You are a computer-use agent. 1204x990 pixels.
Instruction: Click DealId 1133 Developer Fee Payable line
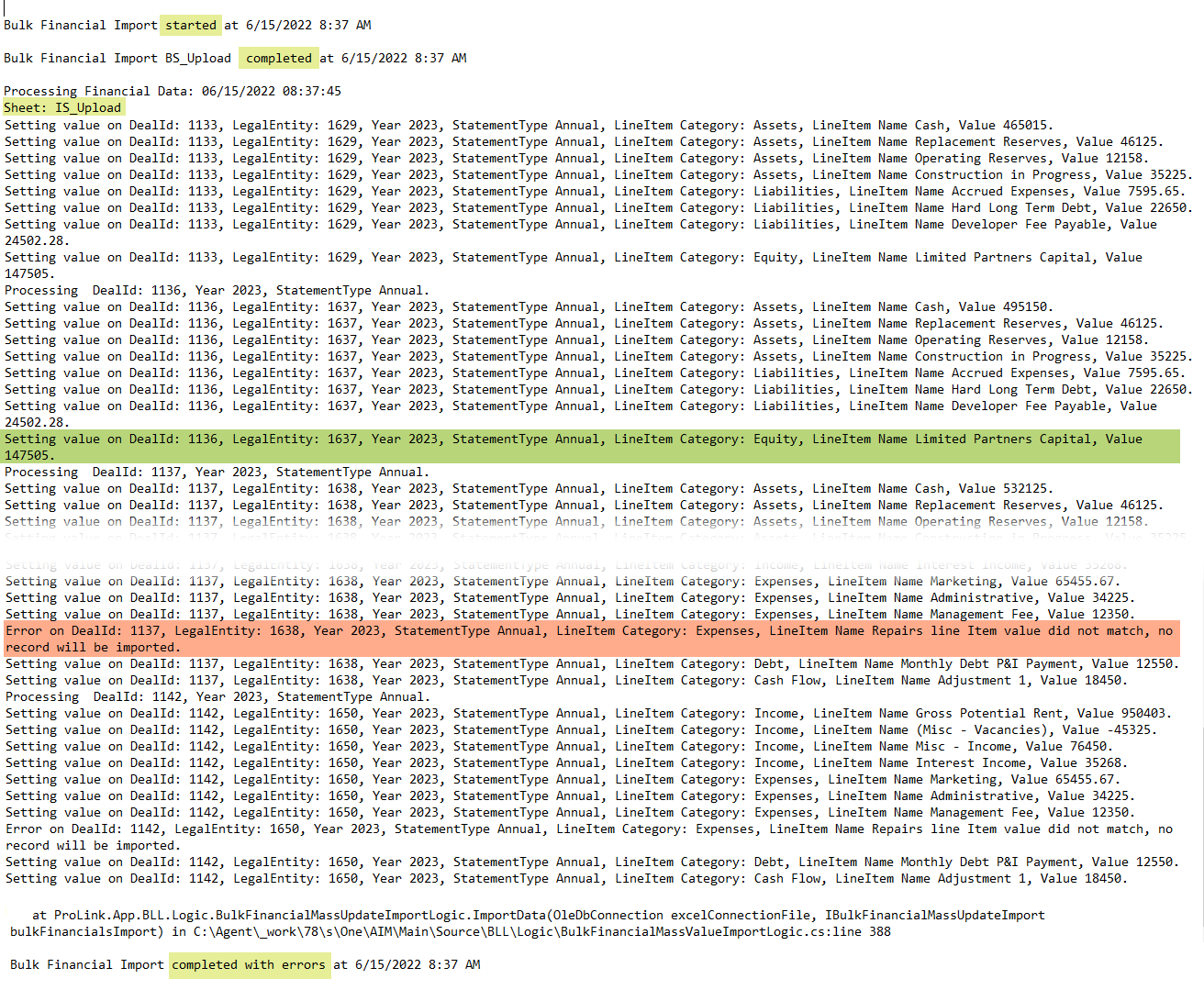581,232
